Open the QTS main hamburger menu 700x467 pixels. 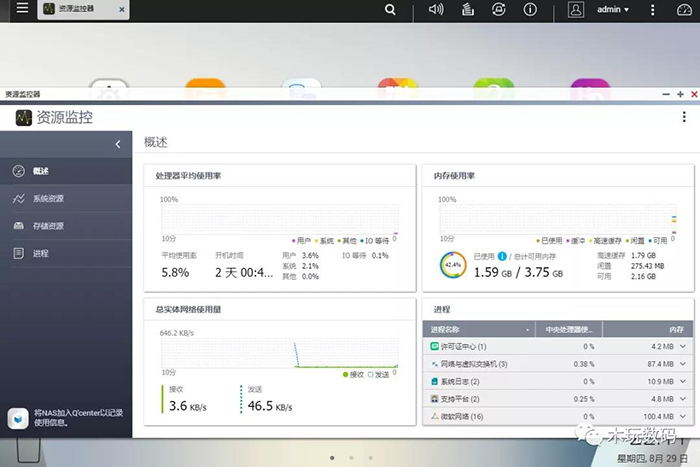pos(16,10)
